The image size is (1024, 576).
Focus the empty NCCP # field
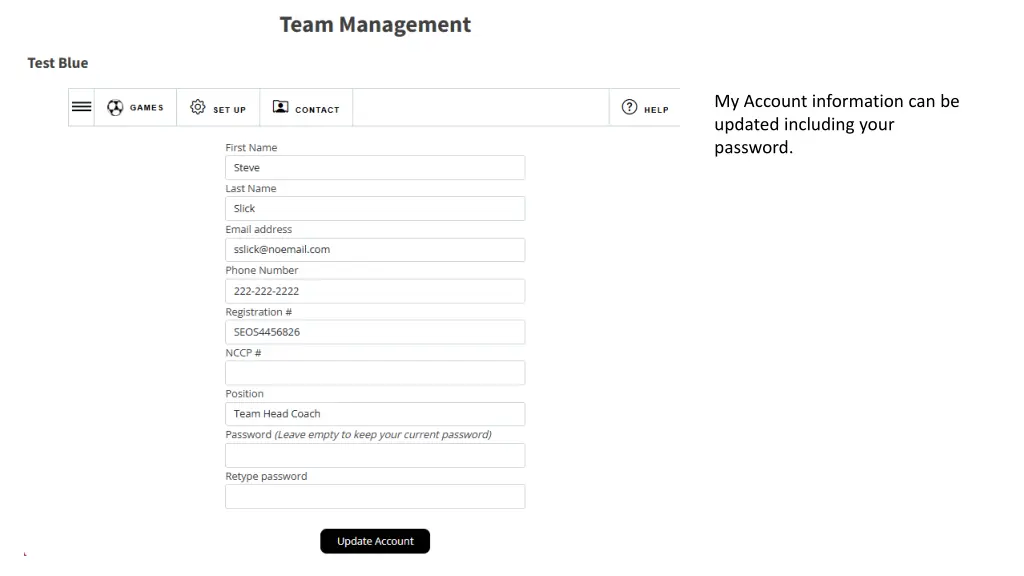(375, 372)
